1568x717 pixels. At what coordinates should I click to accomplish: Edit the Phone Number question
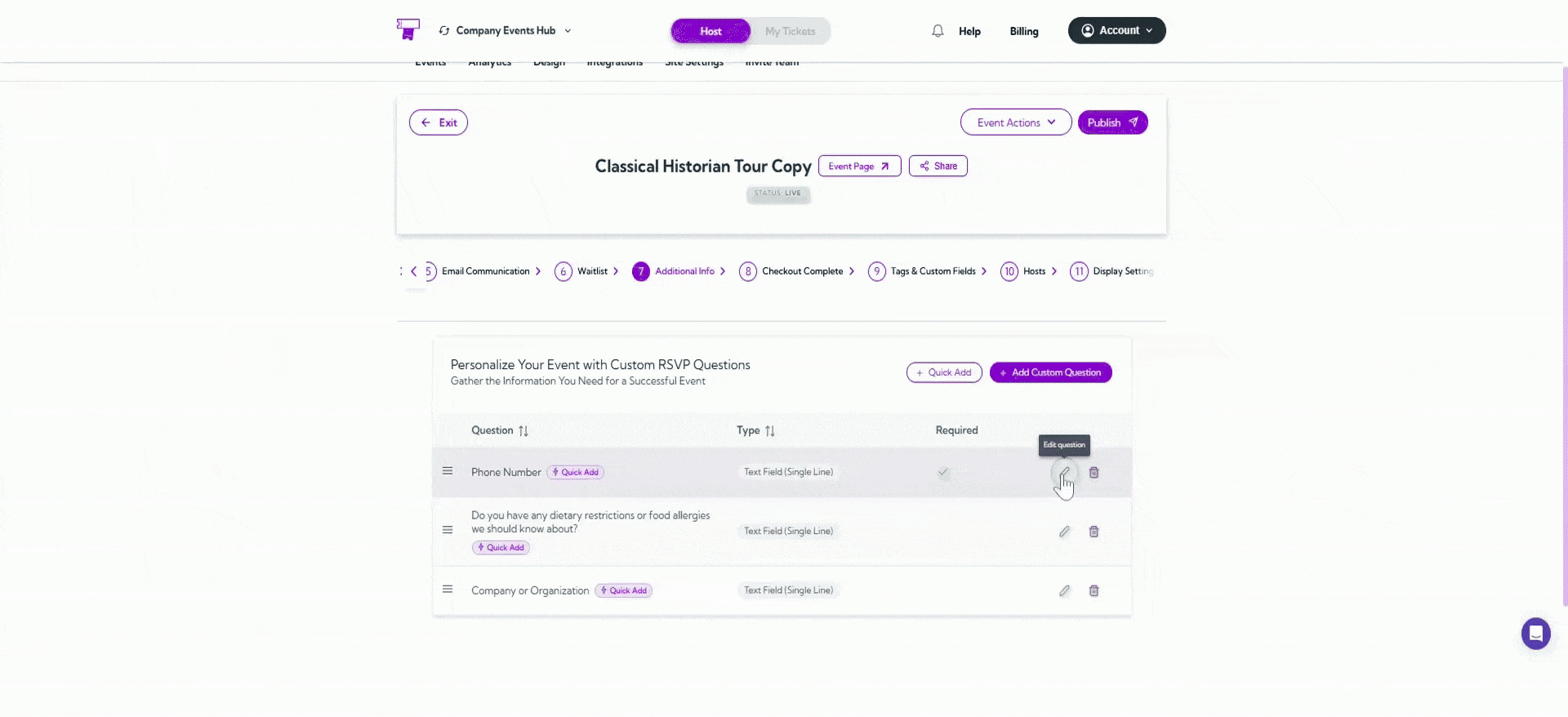1064,473
